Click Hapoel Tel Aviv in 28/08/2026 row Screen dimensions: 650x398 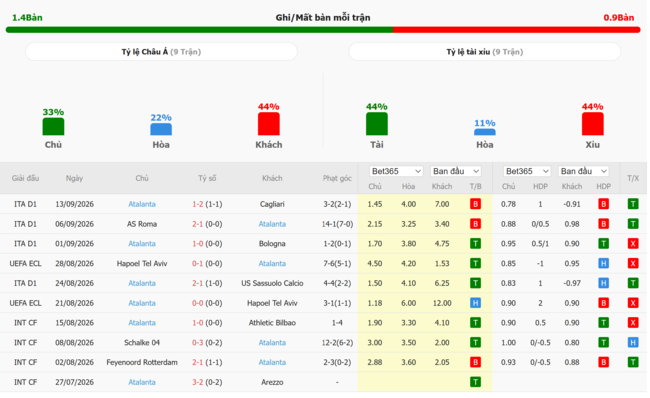142,264
